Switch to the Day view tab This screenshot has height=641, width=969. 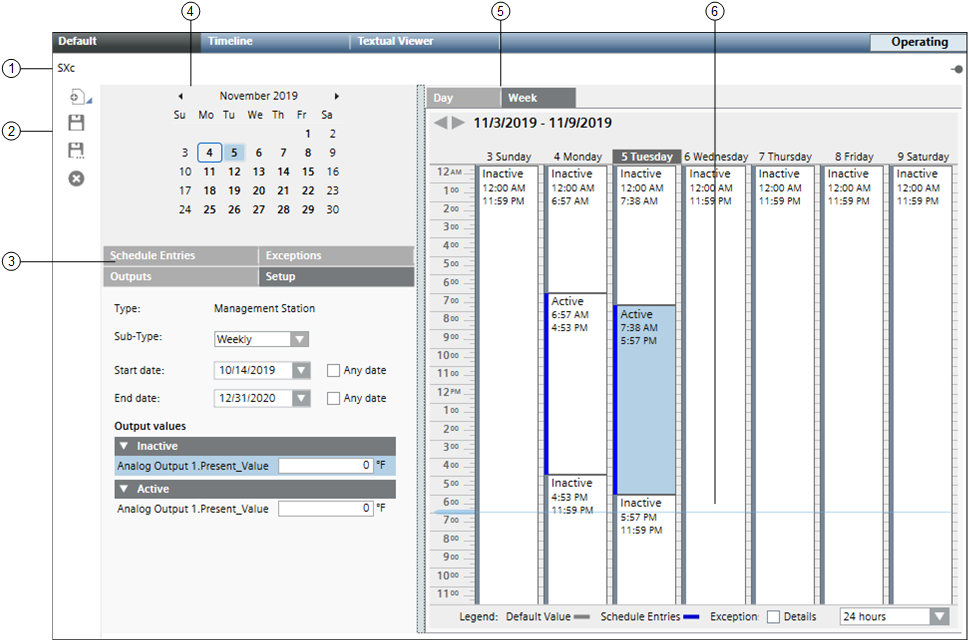pos(444,98)
